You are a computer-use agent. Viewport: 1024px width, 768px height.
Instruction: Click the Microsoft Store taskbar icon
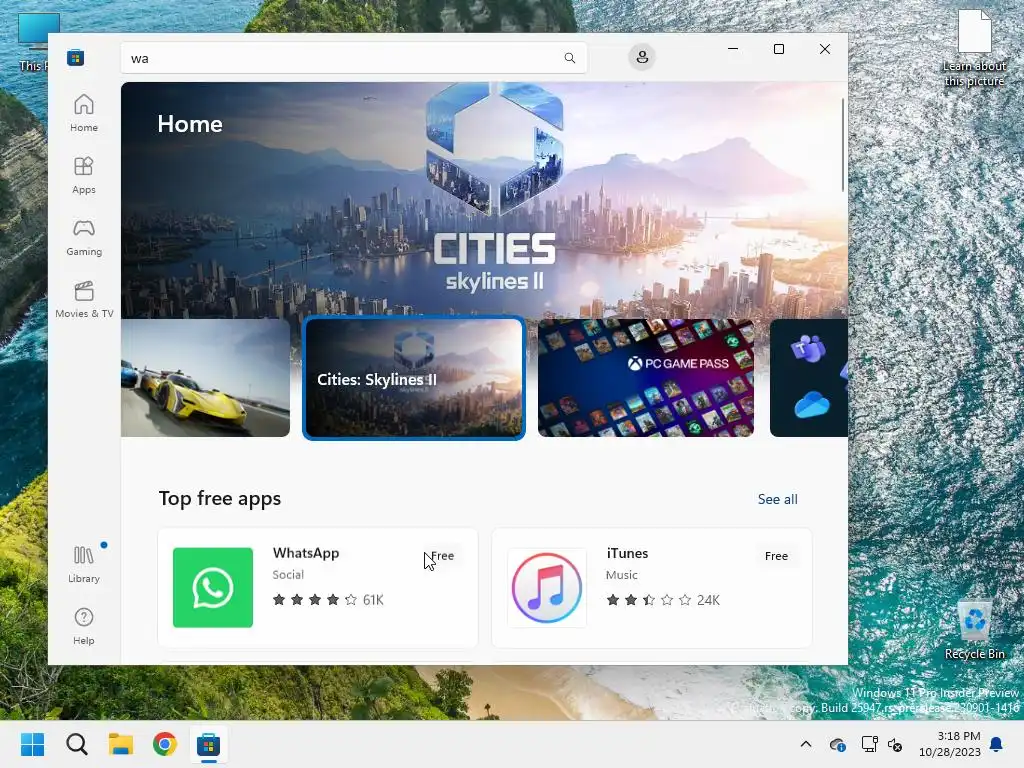pyautogui.click(x=208, y=744)
